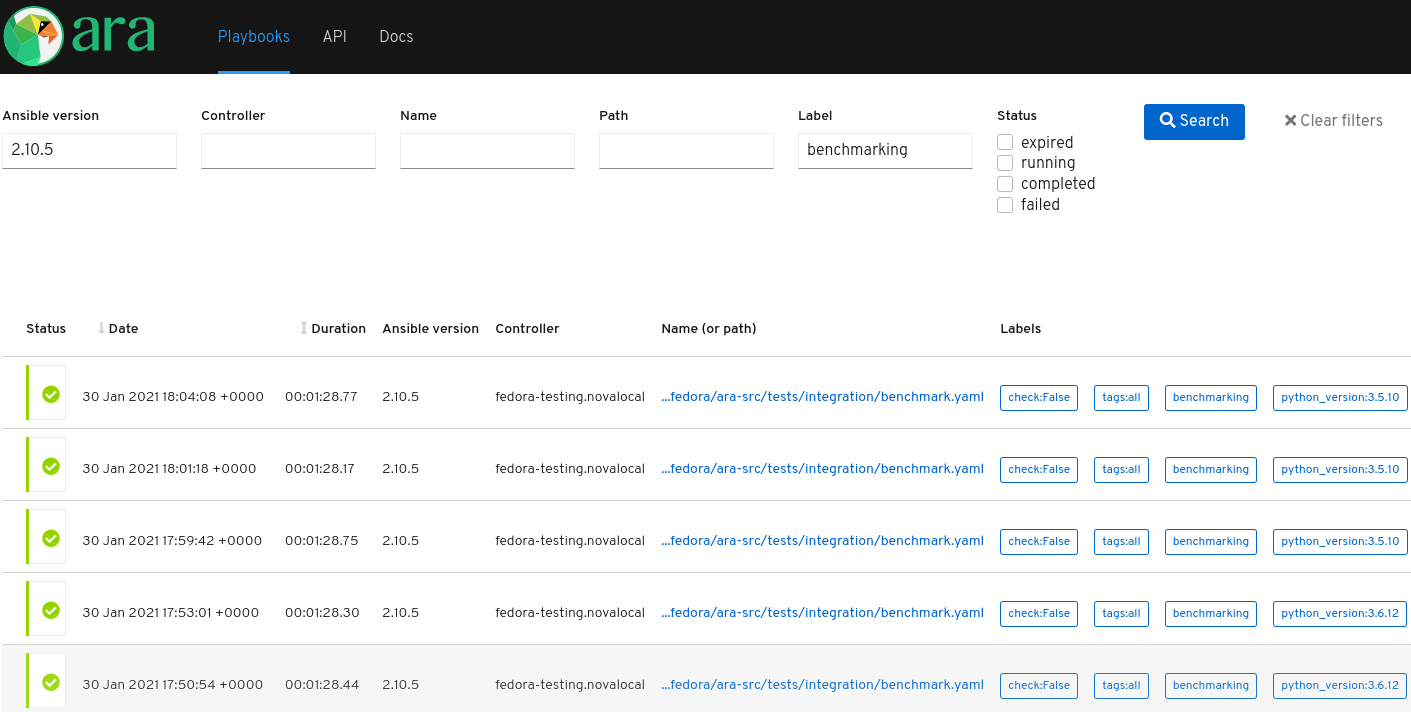Check the completed status option

(1004, 183)
